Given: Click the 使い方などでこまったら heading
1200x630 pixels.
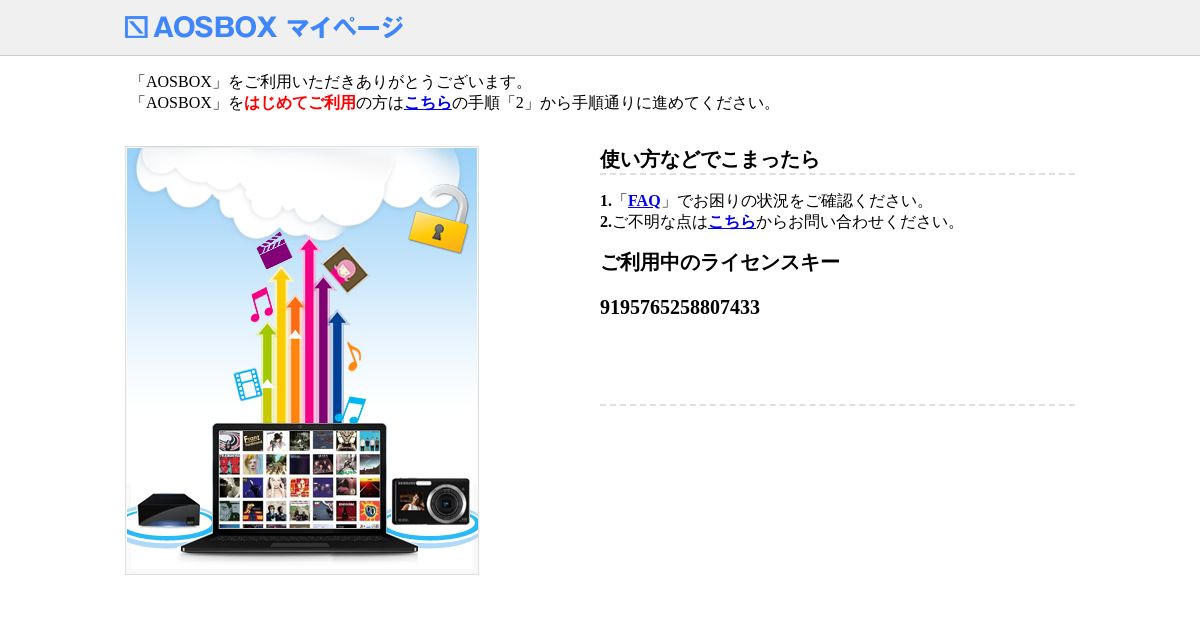Looking at the screenshot, I should tap(709, 159).
